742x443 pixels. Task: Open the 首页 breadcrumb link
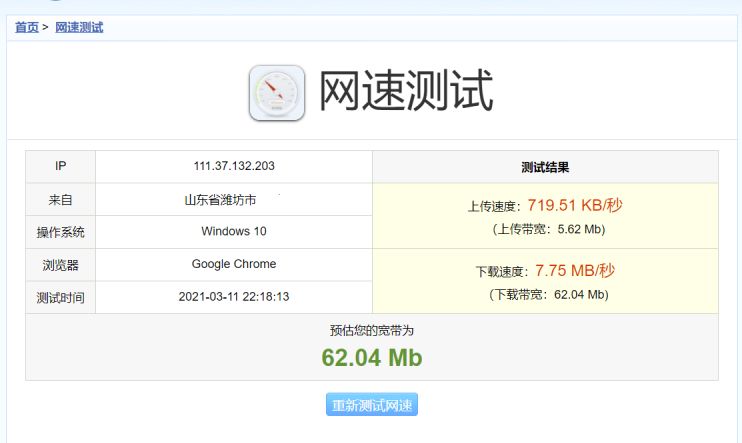tap(26, 27)
